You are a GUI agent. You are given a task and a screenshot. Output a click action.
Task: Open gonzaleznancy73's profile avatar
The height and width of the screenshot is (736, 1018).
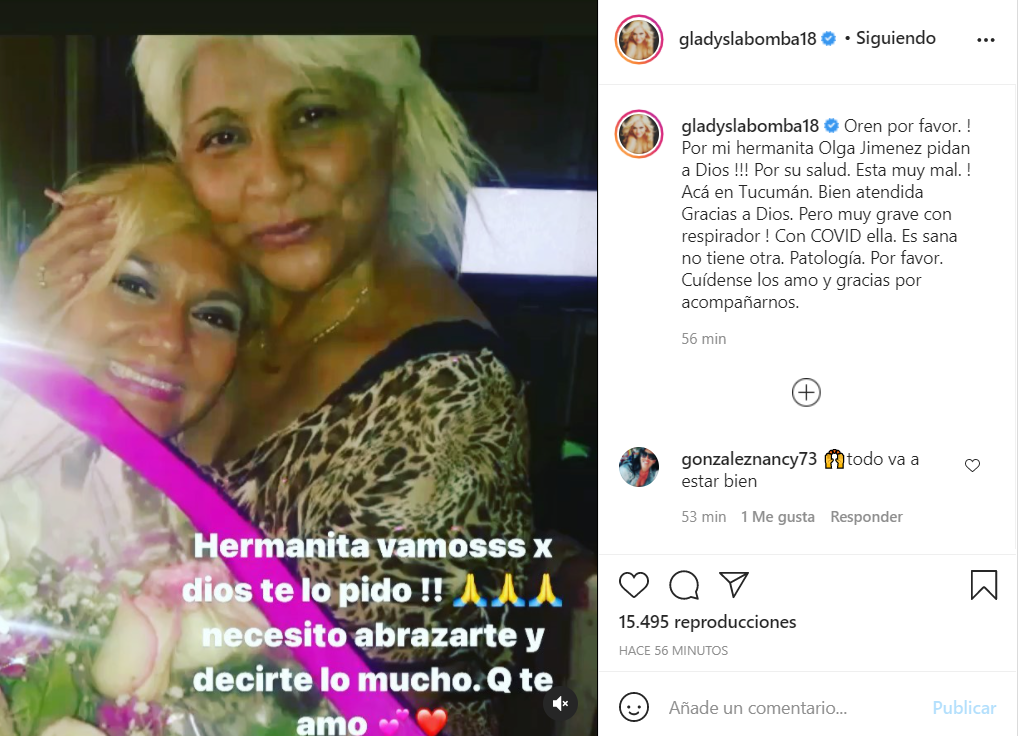[x=639, y=467]
